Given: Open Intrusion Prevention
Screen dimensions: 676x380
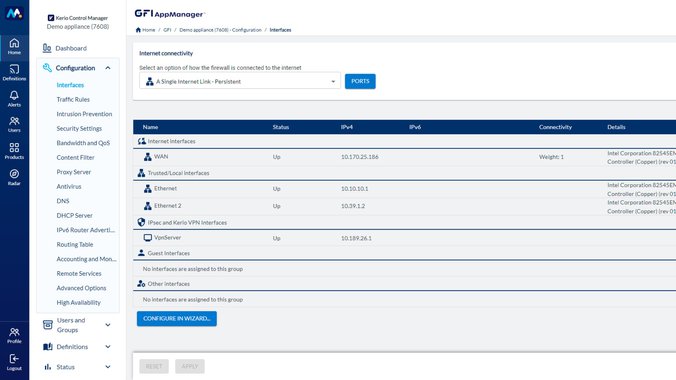Looking at the screenshot, I should tap(84, 114).
